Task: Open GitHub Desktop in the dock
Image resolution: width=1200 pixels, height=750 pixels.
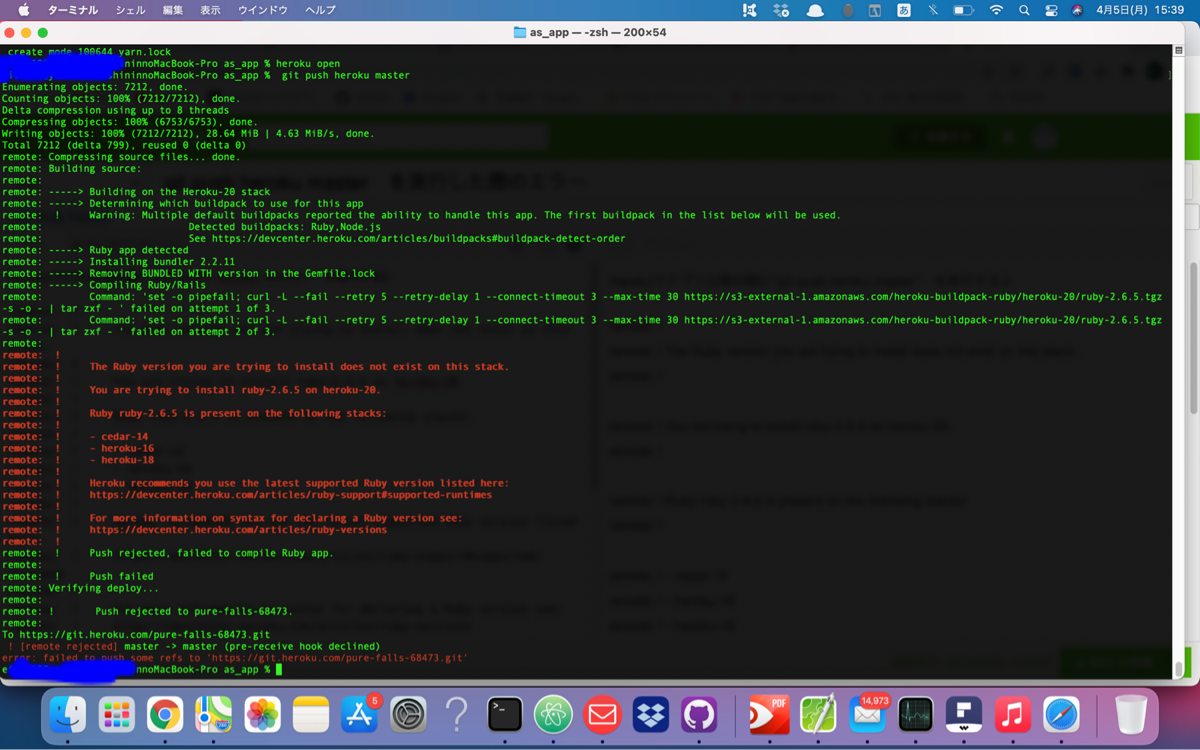Action: coord(699,714)
